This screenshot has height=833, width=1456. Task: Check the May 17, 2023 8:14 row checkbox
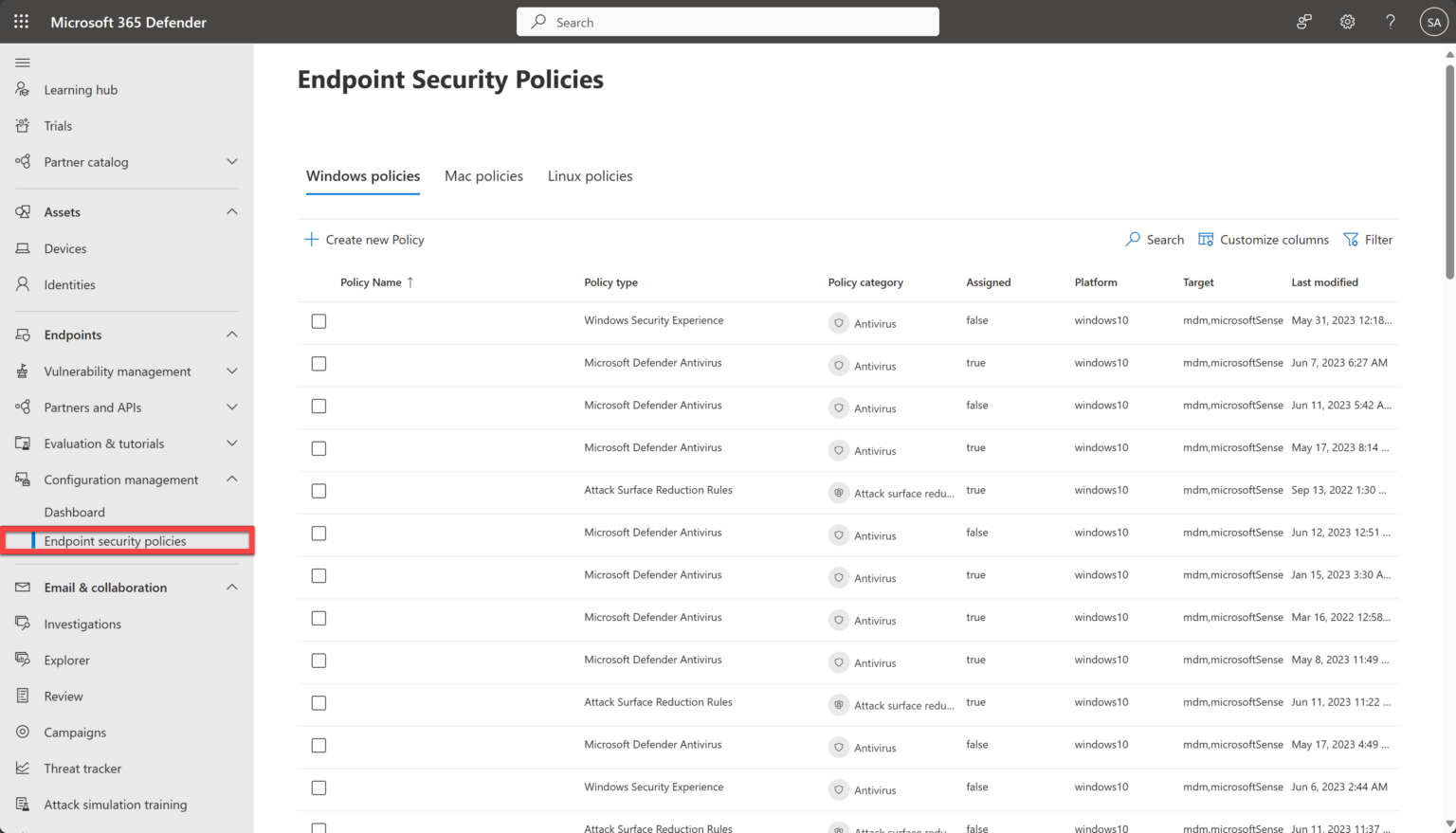(318, 448)
